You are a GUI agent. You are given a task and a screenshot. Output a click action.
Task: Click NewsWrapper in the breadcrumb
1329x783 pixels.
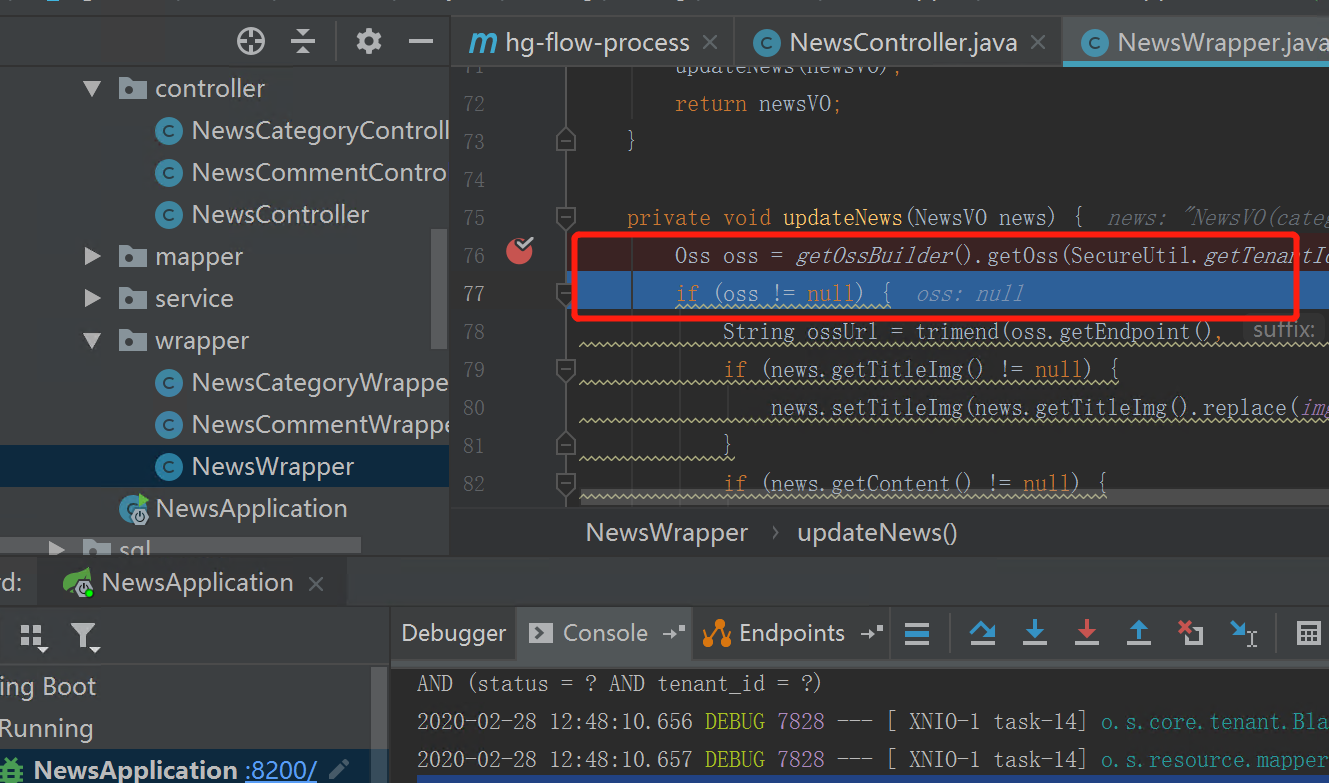pyautogui.click(x=667, y=533)
